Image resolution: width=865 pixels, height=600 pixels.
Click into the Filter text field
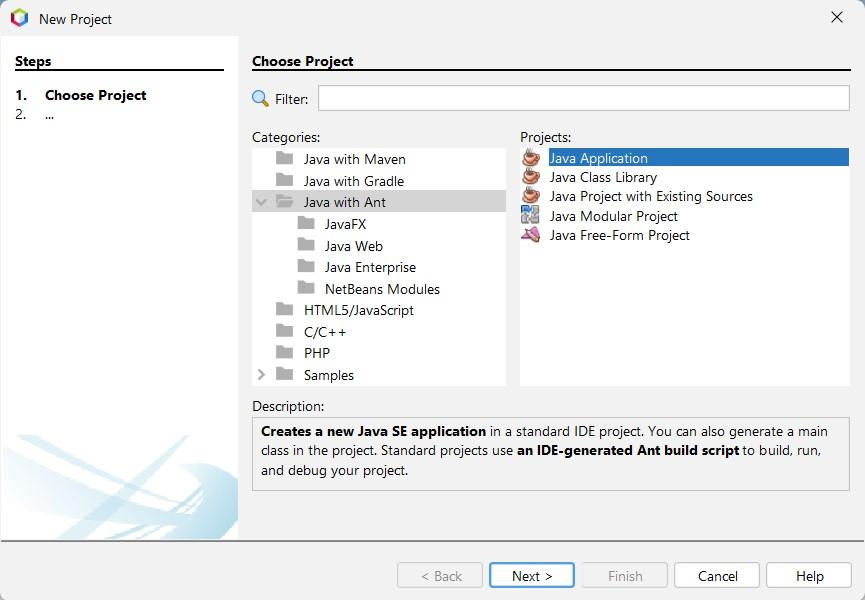click(x=584, y=98)
